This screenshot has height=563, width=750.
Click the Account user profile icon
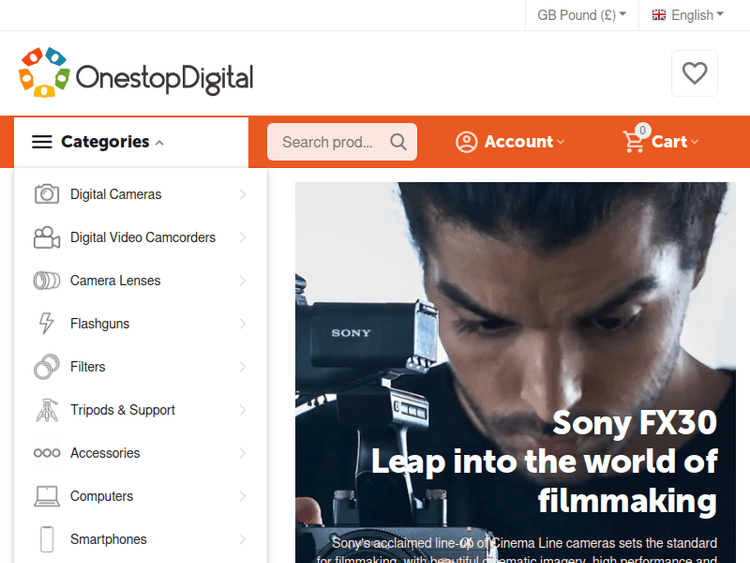coord(466,142)
